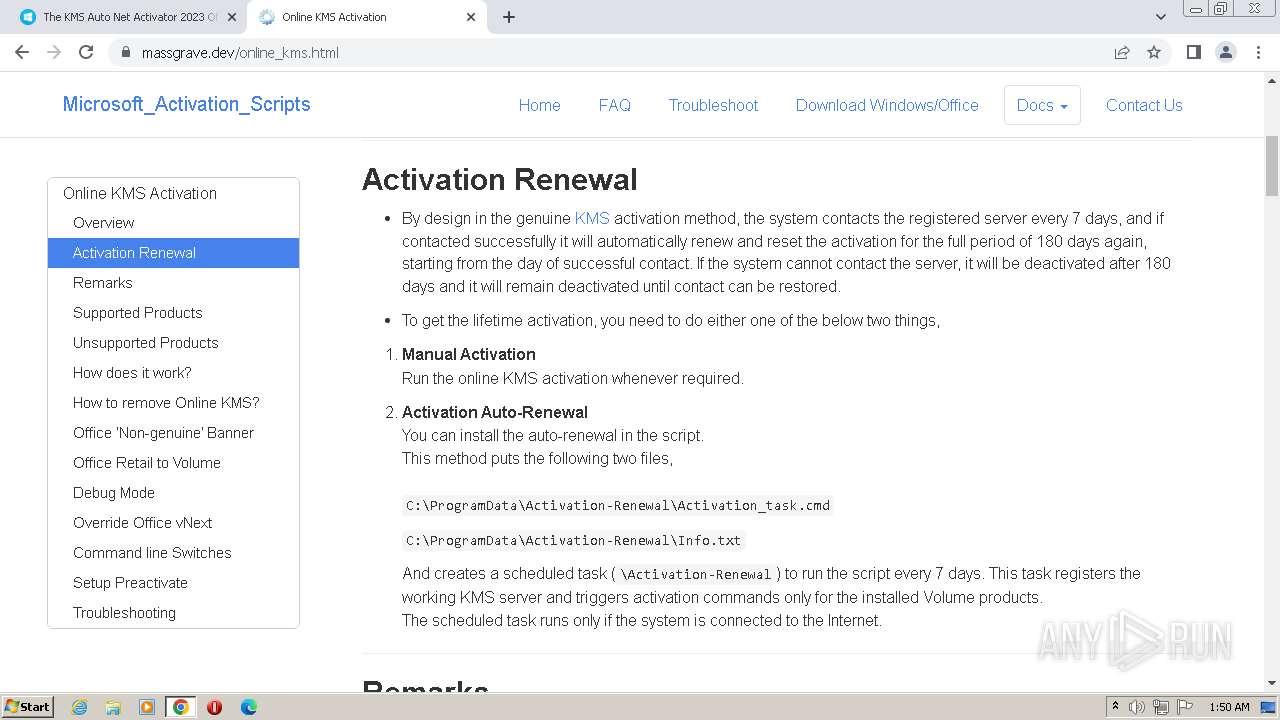Image resolution: width=1280 pixels, height=720 pixels.
Task: Go to Home in the navbar
Action: click(x=539, y=105)
